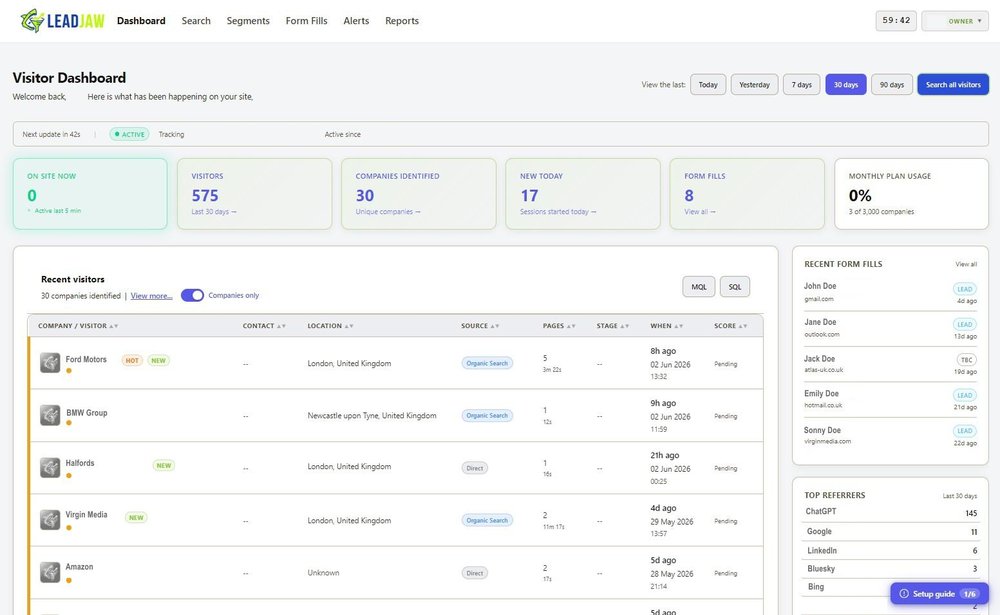The height and width of the screenshot is (615, 1000).
Task: Open the Alerts nav item
Action: click(x=356, y=21)
